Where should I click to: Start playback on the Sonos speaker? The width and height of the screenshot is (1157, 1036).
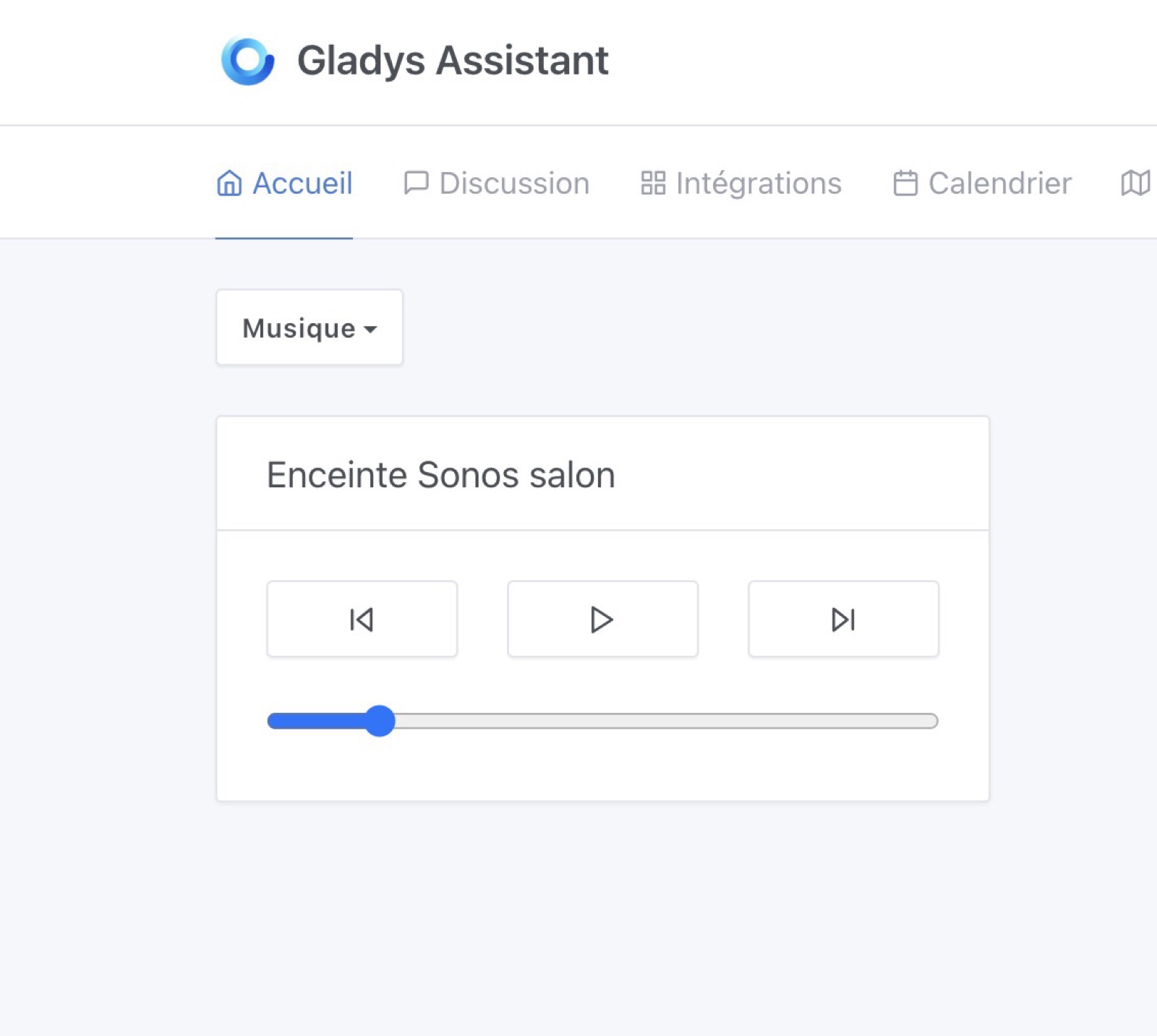[x=602, y=619]
